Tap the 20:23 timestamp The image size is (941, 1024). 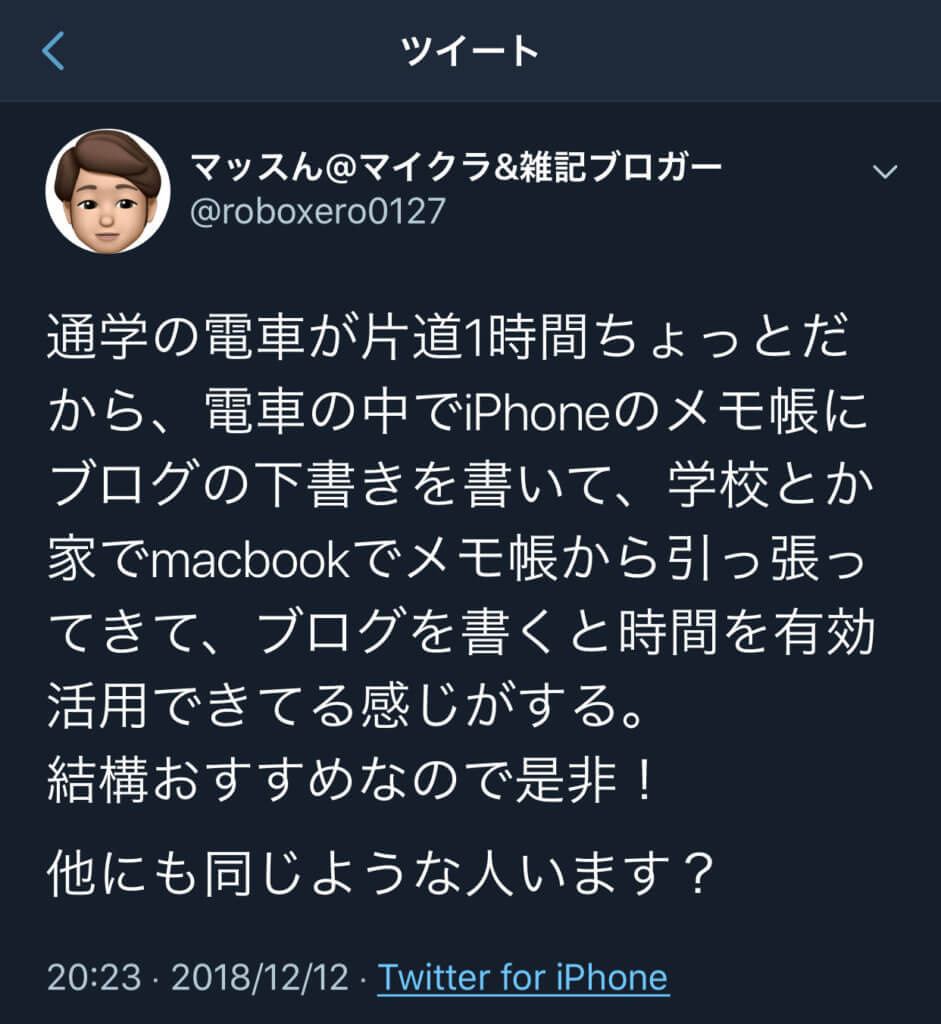coord(94,978)
